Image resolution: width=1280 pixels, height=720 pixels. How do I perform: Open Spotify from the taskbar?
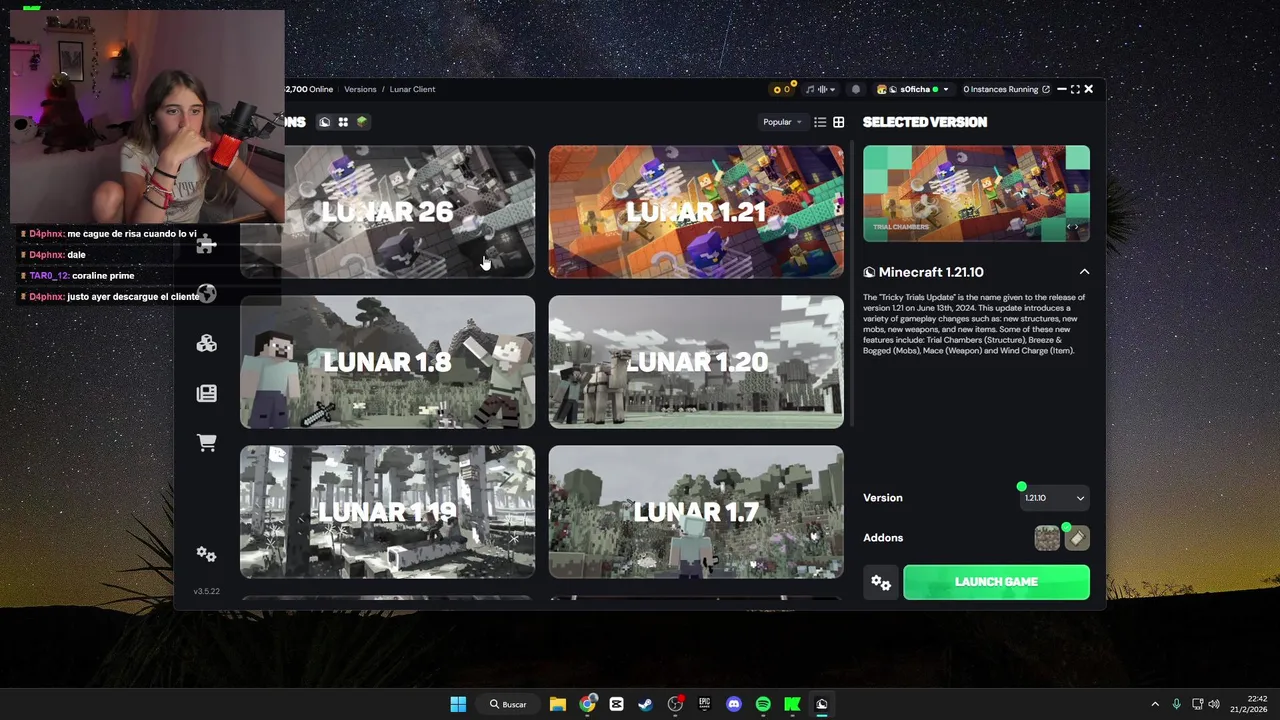click(x=763, y=704)
